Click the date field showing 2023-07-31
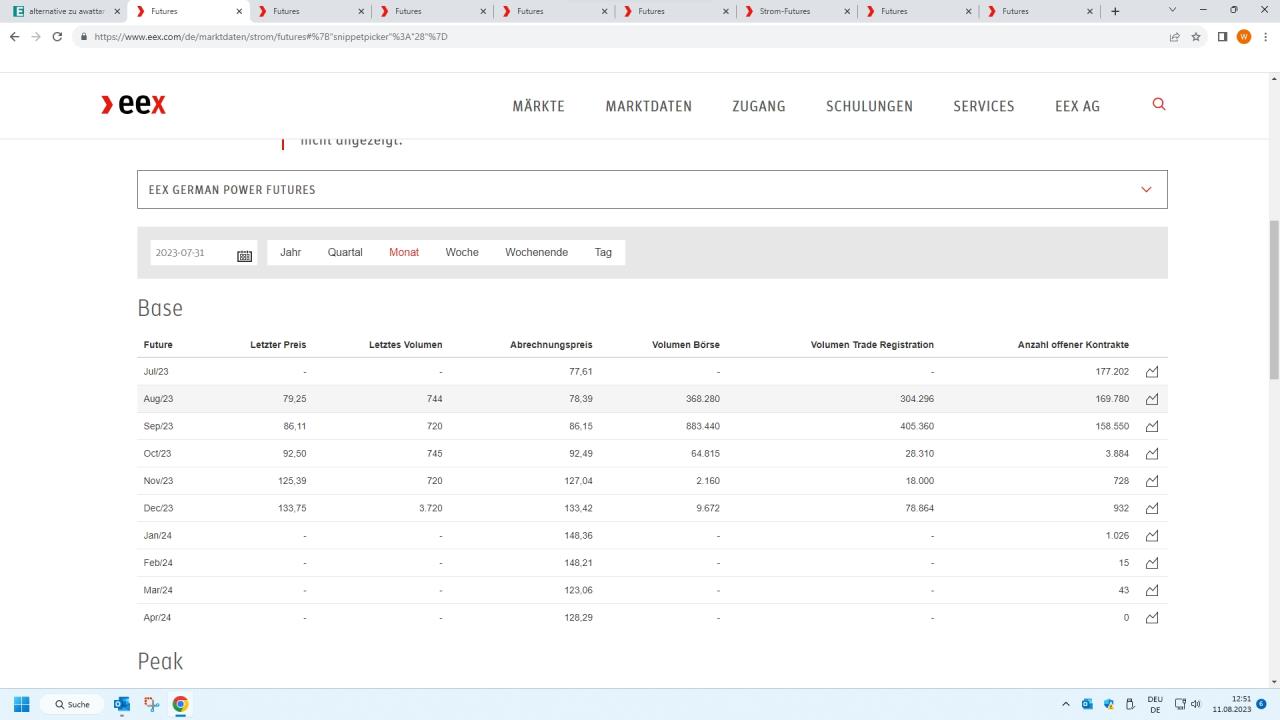1280x720 pixels. [x=192, y=253]
